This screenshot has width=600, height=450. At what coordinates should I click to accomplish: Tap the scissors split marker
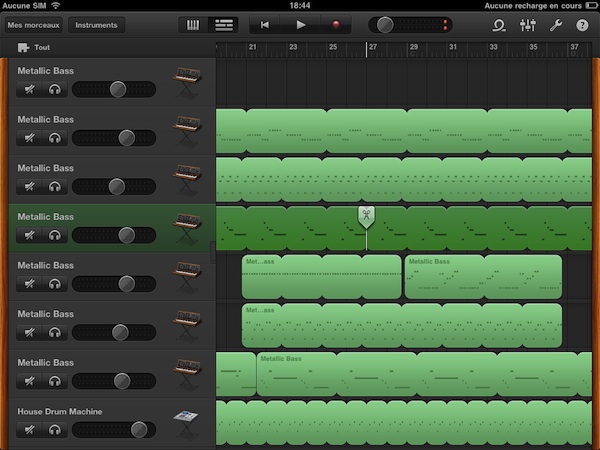tap(366, 217)
